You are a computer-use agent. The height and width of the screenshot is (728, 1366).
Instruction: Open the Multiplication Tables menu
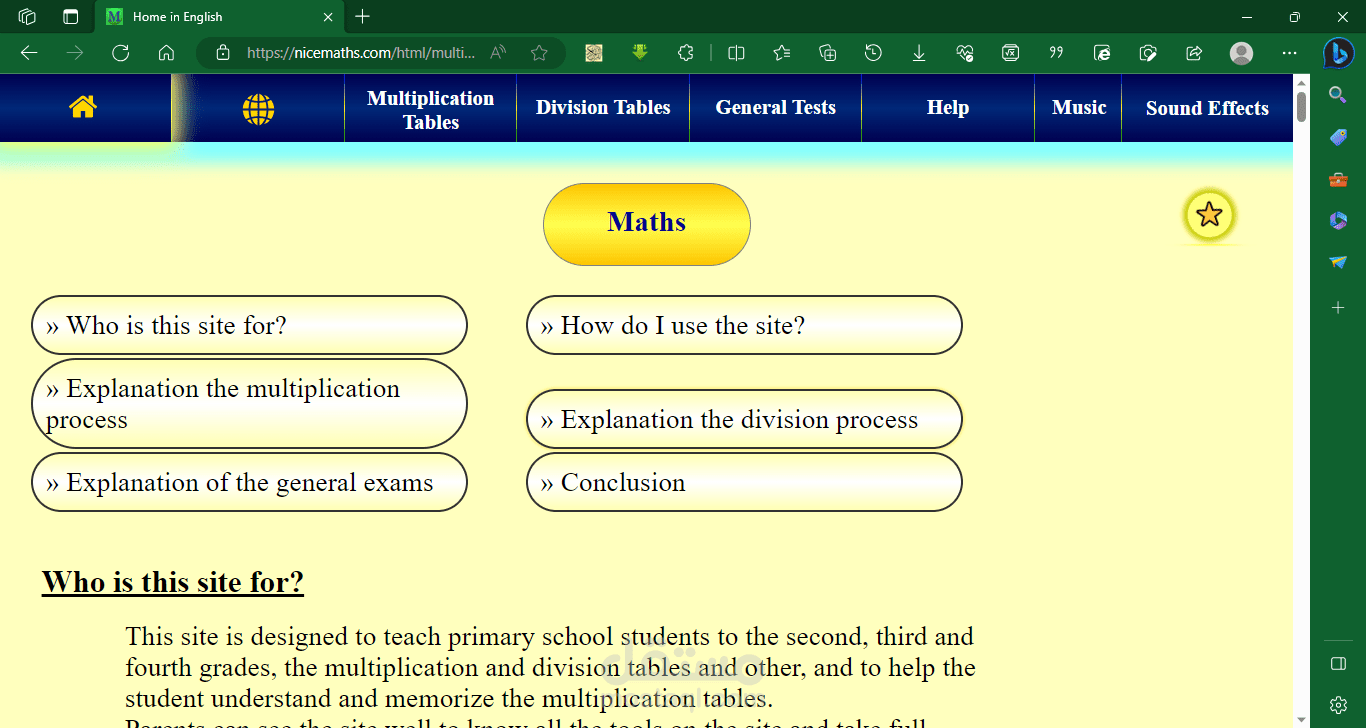coord(430,109)
